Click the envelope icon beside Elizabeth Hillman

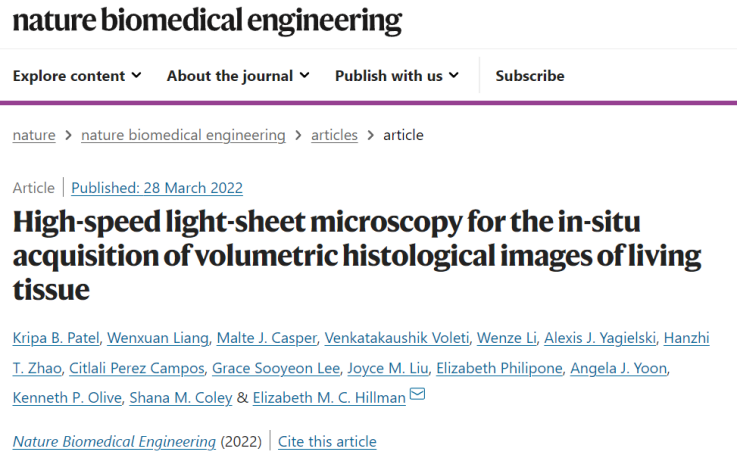coord(417,394)
